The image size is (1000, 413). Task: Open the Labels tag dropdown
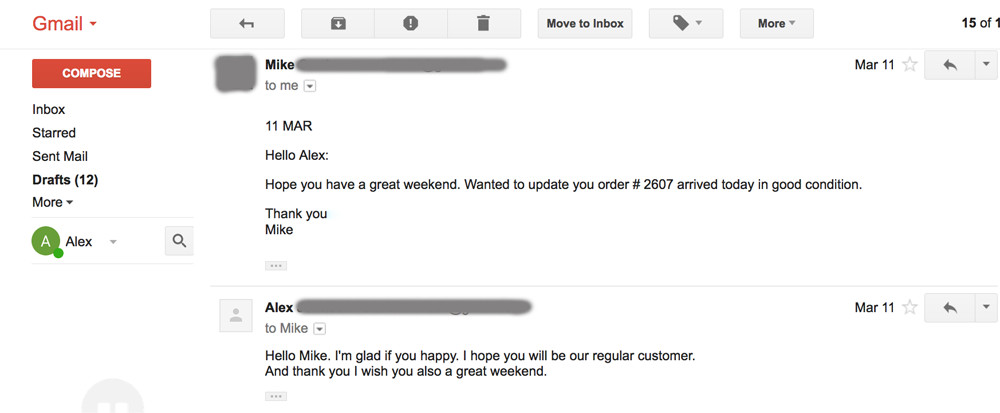[x=686, y=24]
